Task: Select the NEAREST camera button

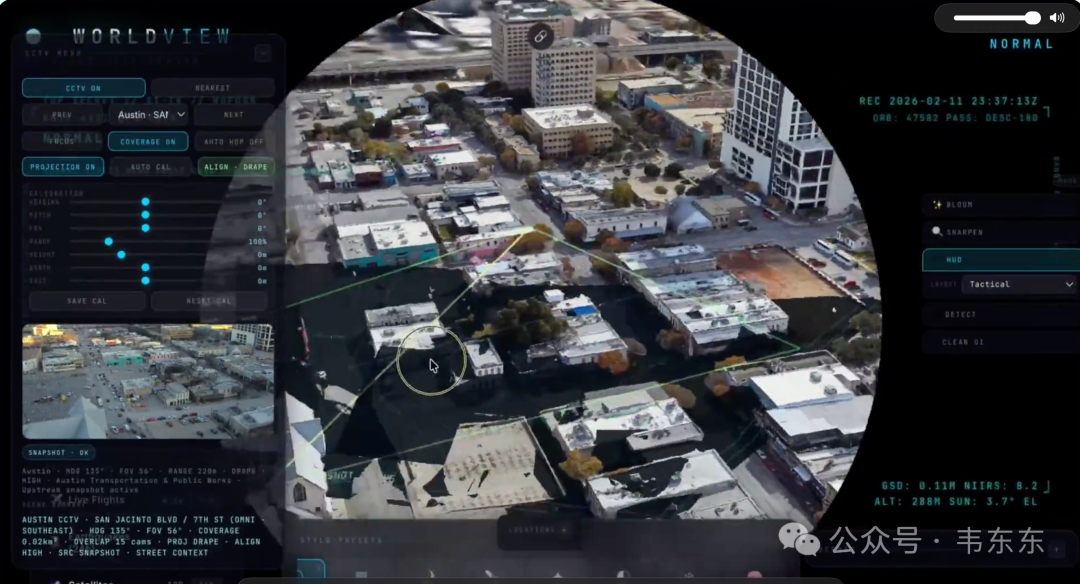Action: tap(212, 88)
